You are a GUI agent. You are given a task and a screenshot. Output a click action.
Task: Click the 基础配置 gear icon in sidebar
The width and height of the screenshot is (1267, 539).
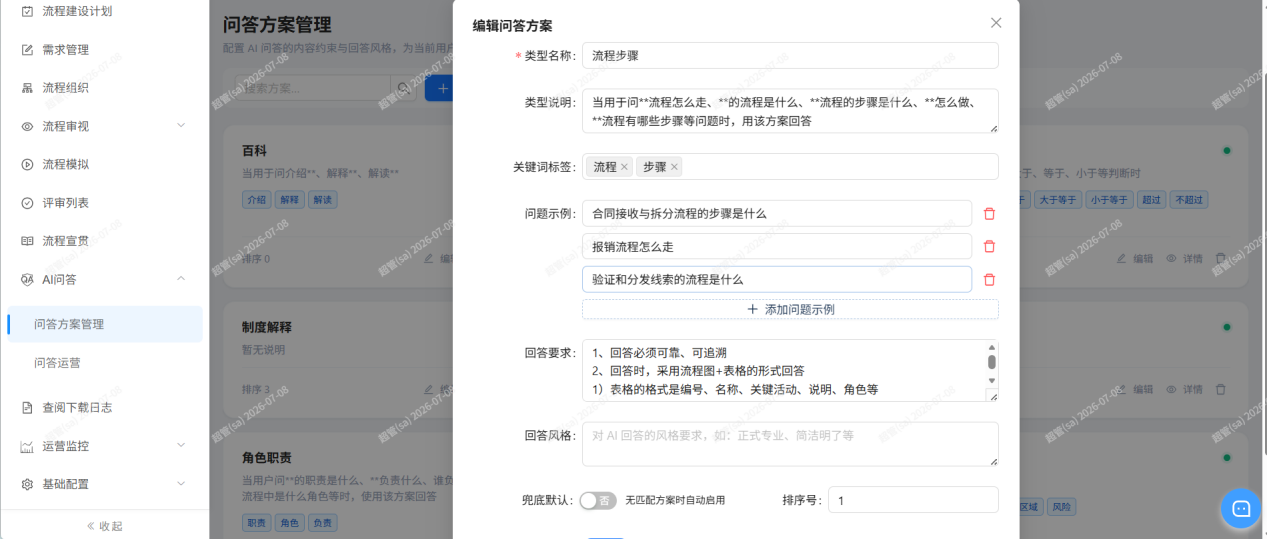(27, 484)
